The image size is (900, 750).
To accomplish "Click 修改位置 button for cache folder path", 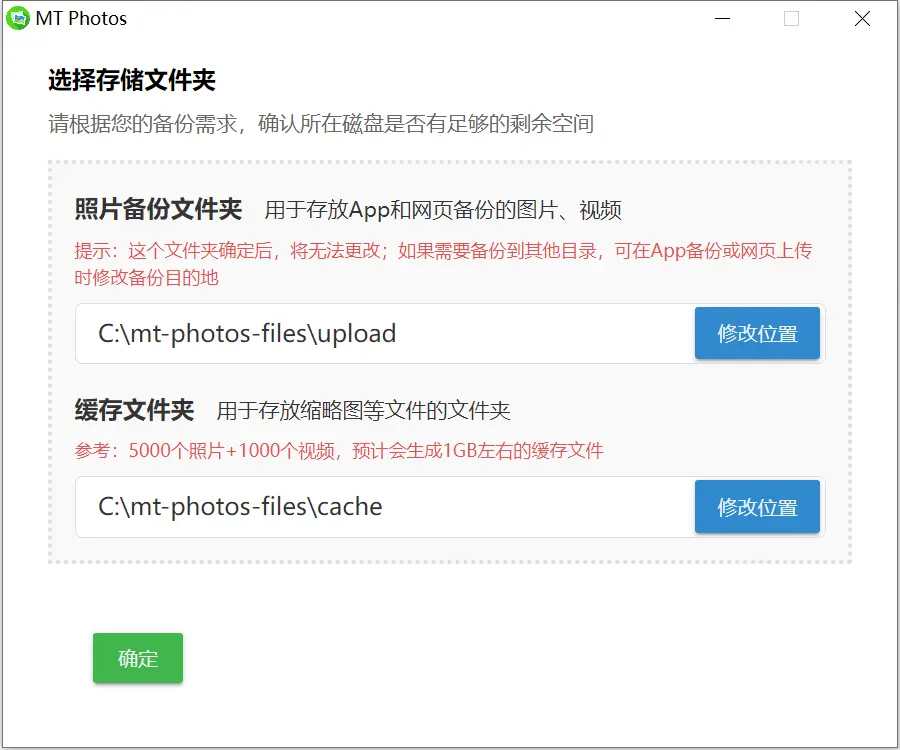I will [757, 507].
